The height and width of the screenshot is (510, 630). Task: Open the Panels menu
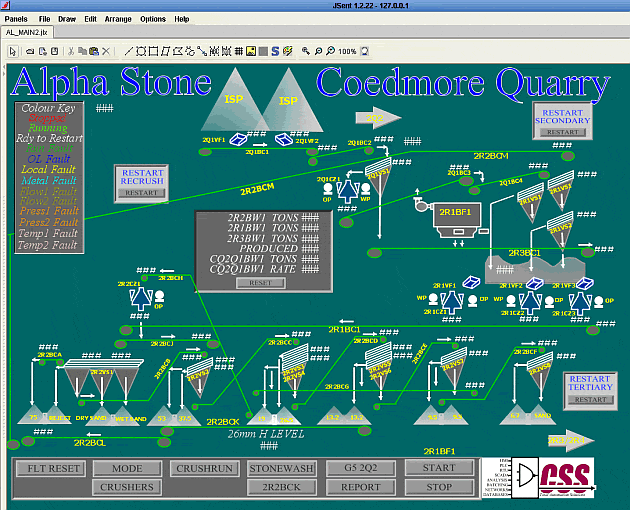[x=16, y=19]
